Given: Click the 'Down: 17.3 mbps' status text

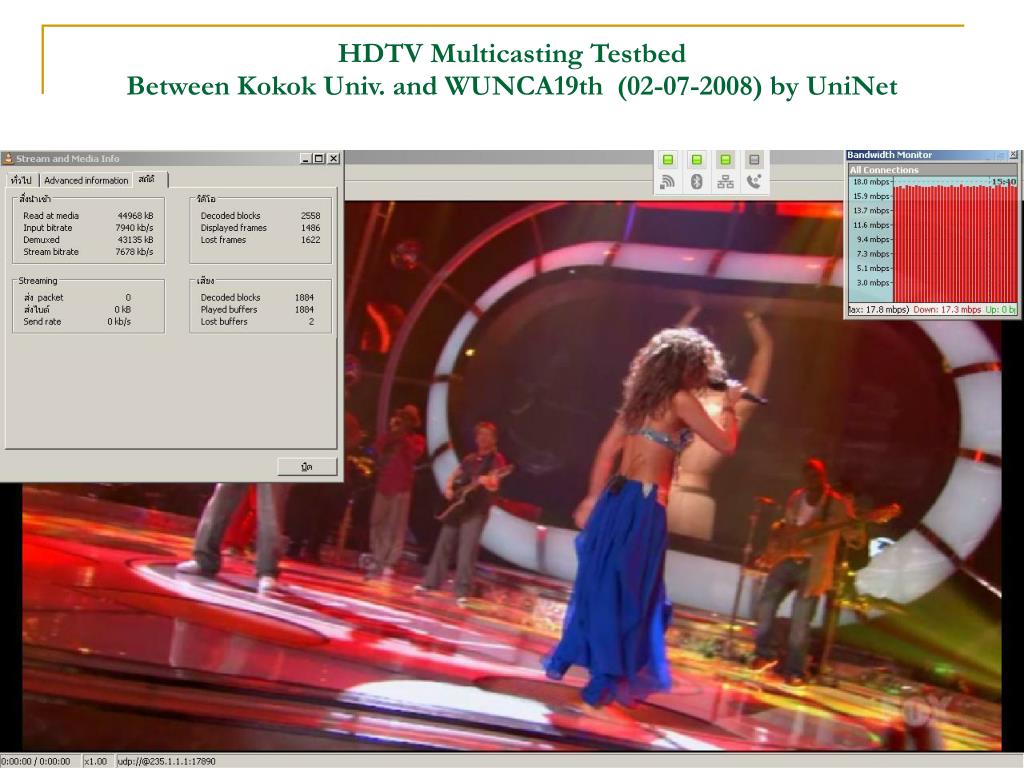Looking at the screenshot, I should click(x=947, y=310).
